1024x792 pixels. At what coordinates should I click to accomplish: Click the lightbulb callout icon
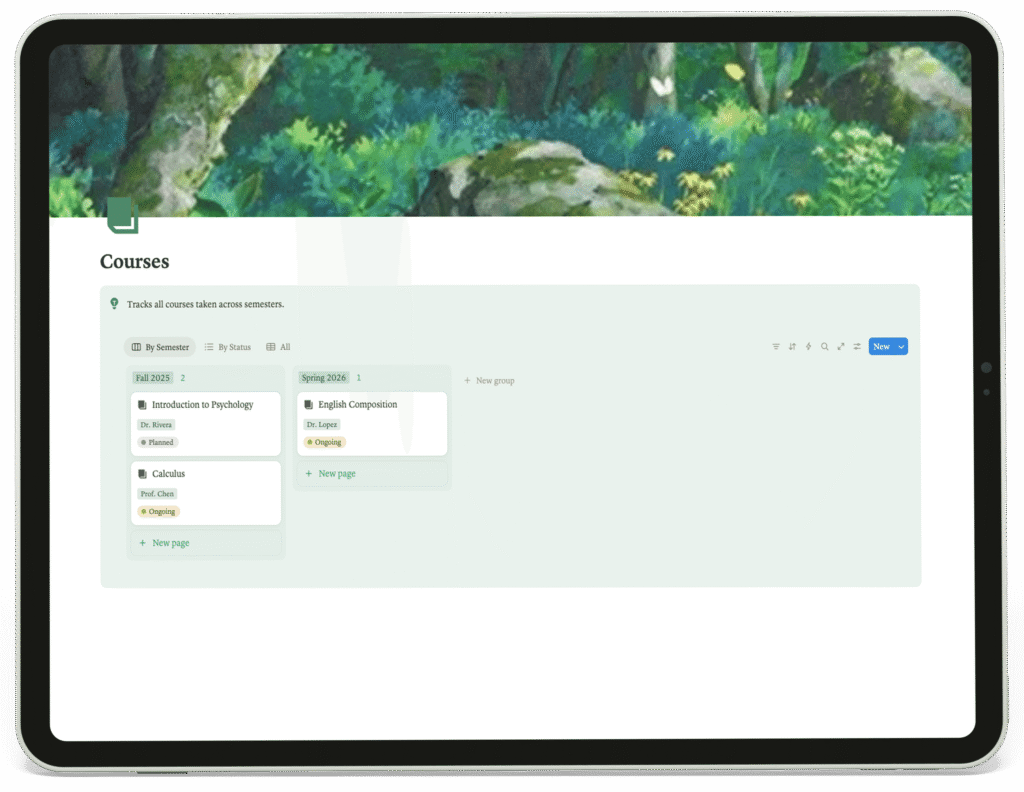114,304
